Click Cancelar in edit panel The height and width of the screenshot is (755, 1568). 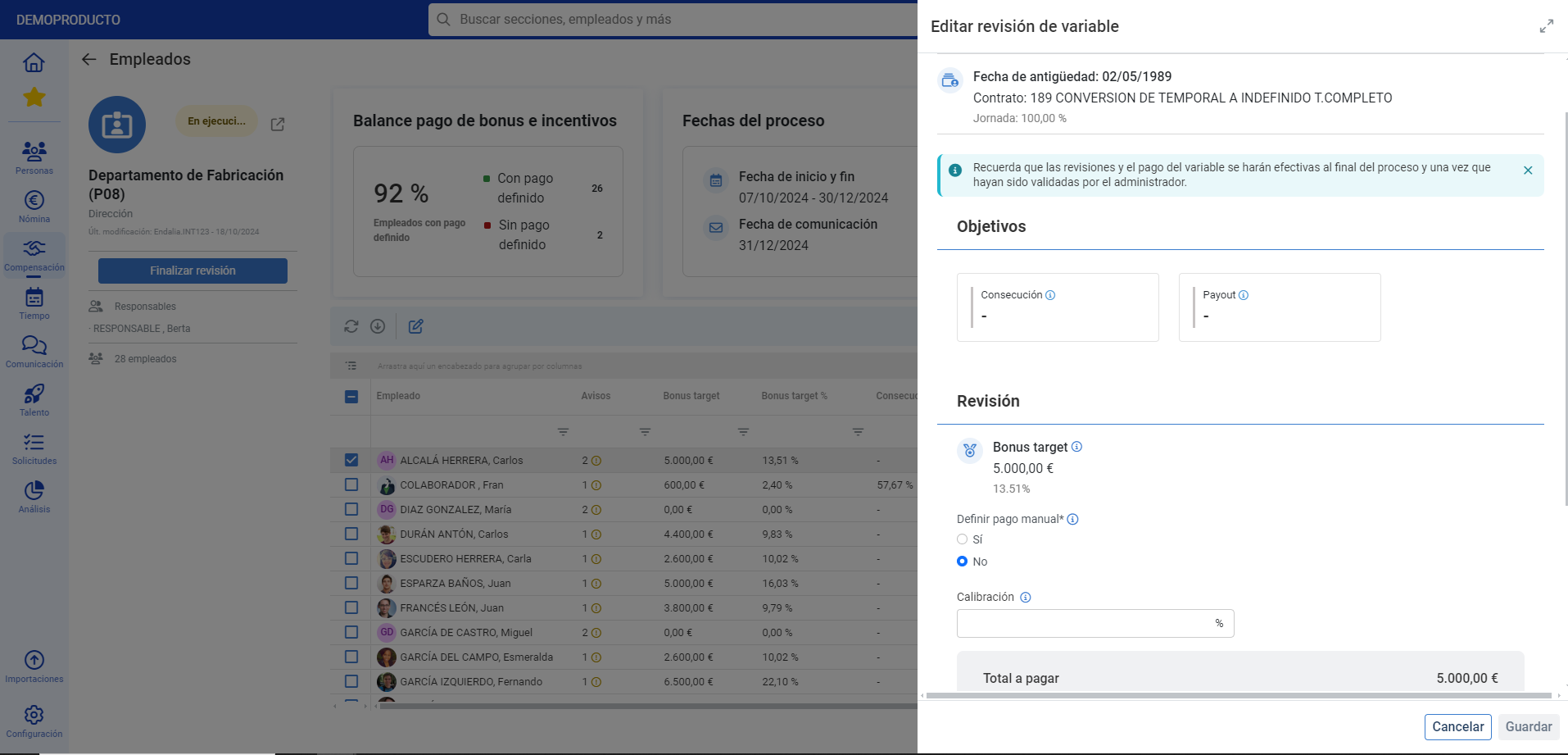click(1457, 727)
